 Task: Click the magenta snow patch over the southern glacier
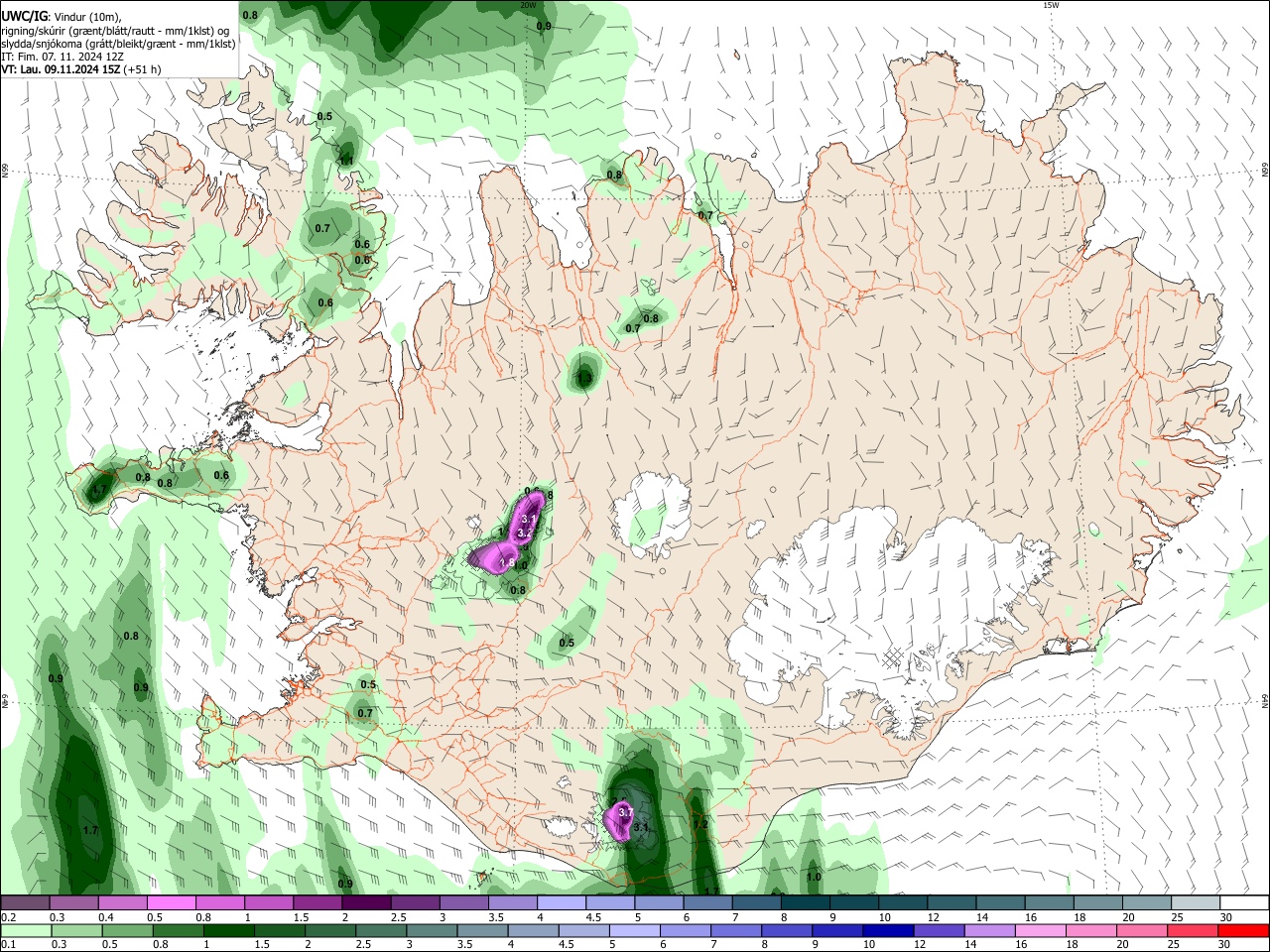(621, 822)
